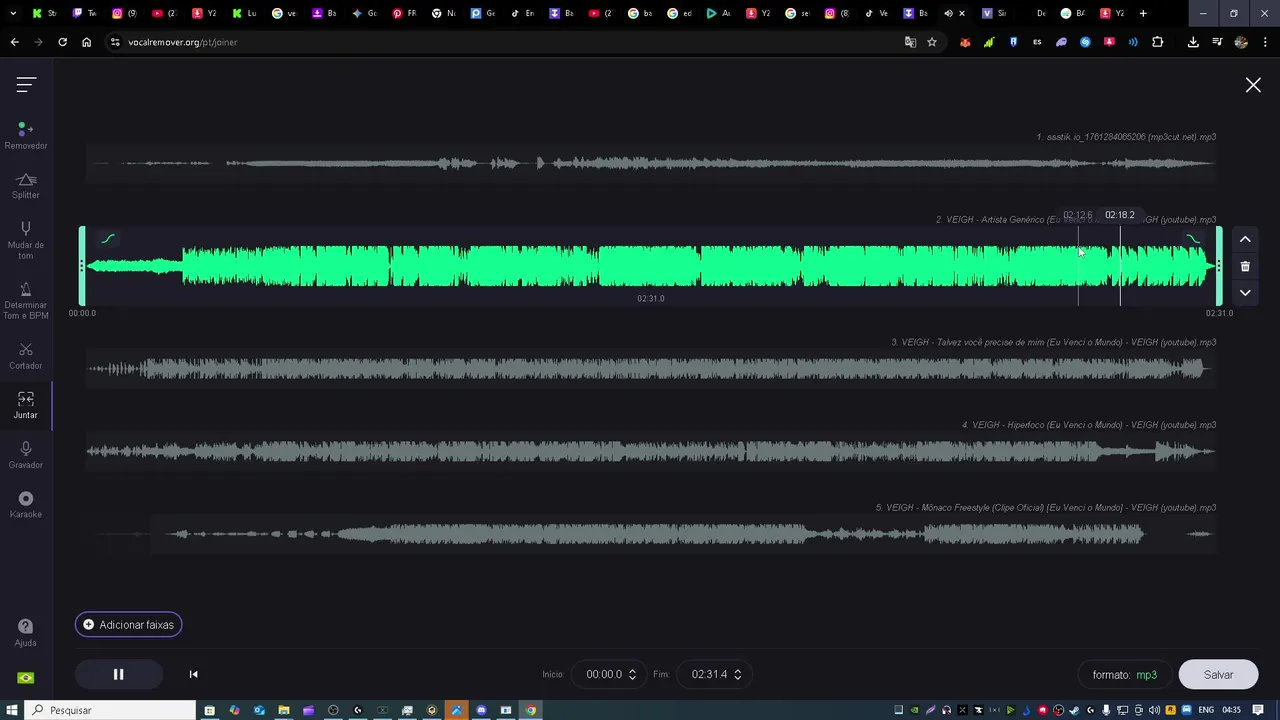
Task: Select track 4 Hiperfoco waveform
Action: coord(650,452)
